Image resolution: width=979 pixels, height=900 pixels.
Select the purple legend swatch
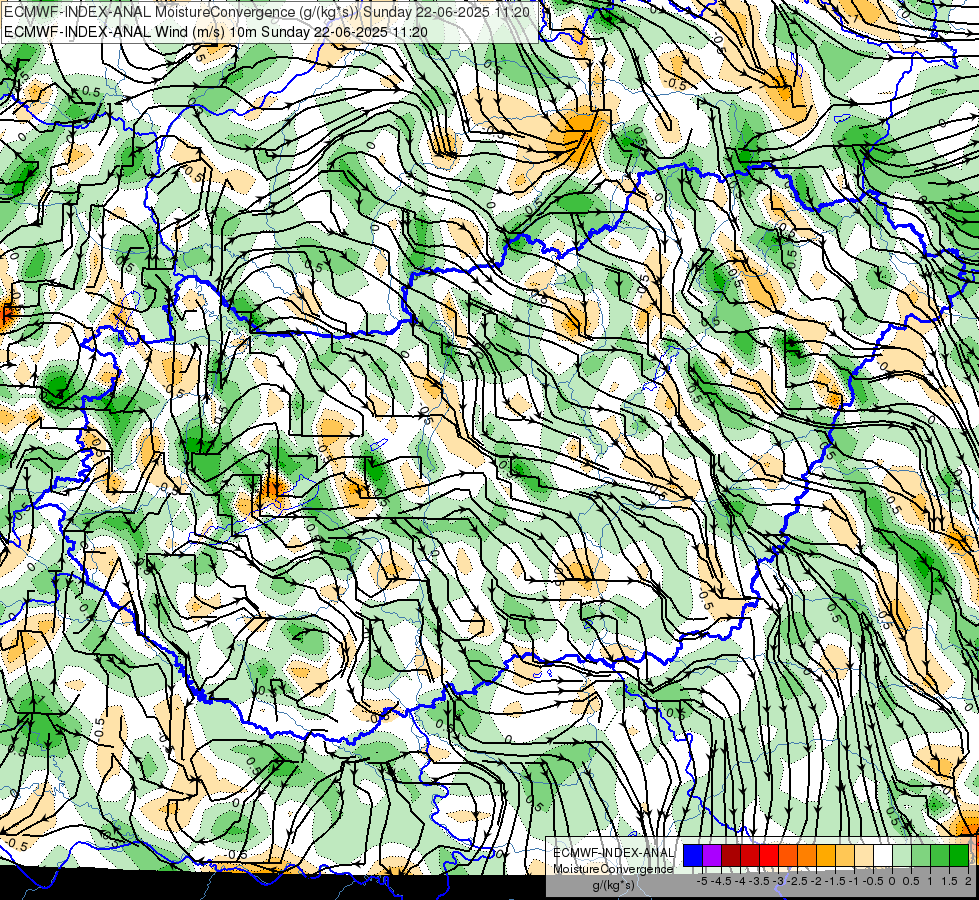(712, 856)
